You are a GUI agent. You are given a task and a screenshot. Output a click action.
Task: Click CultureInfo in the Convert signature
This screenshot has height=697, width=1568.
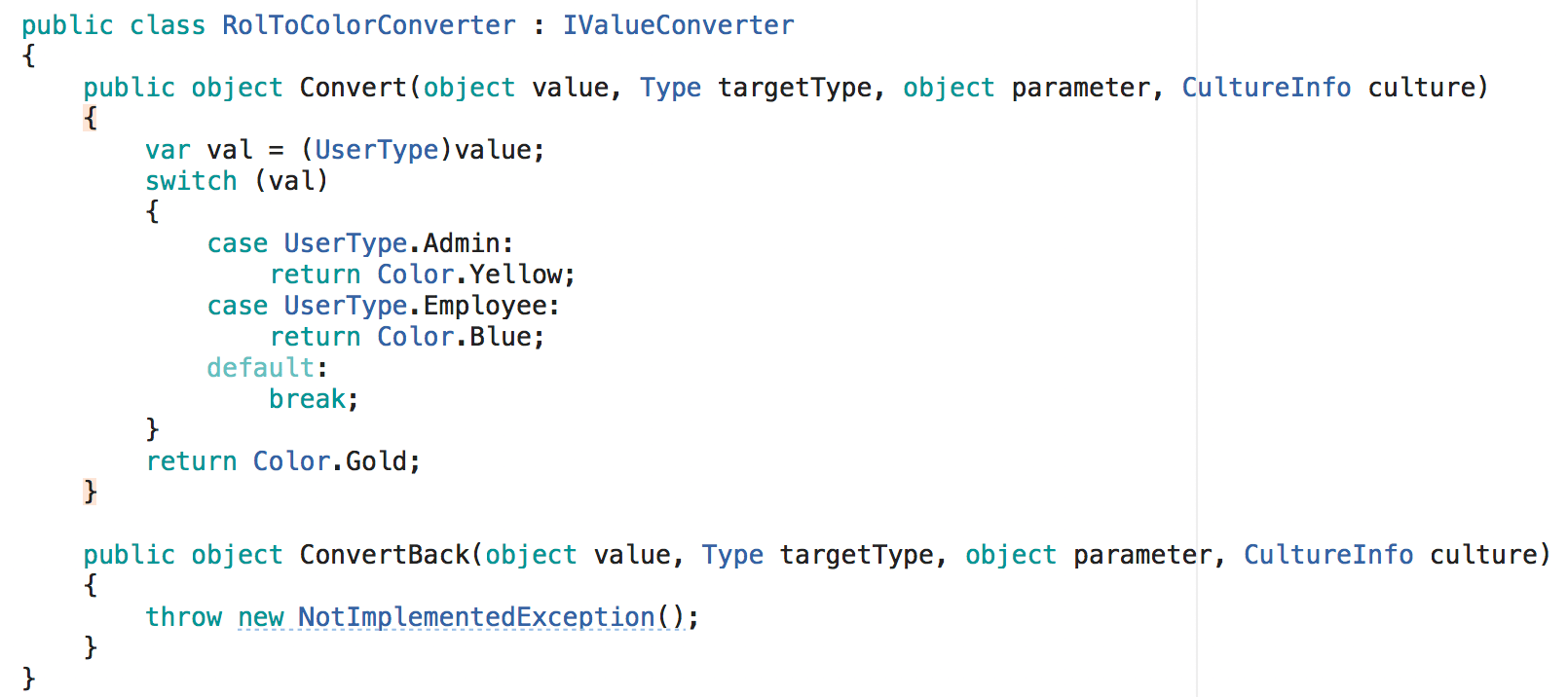1266,88
